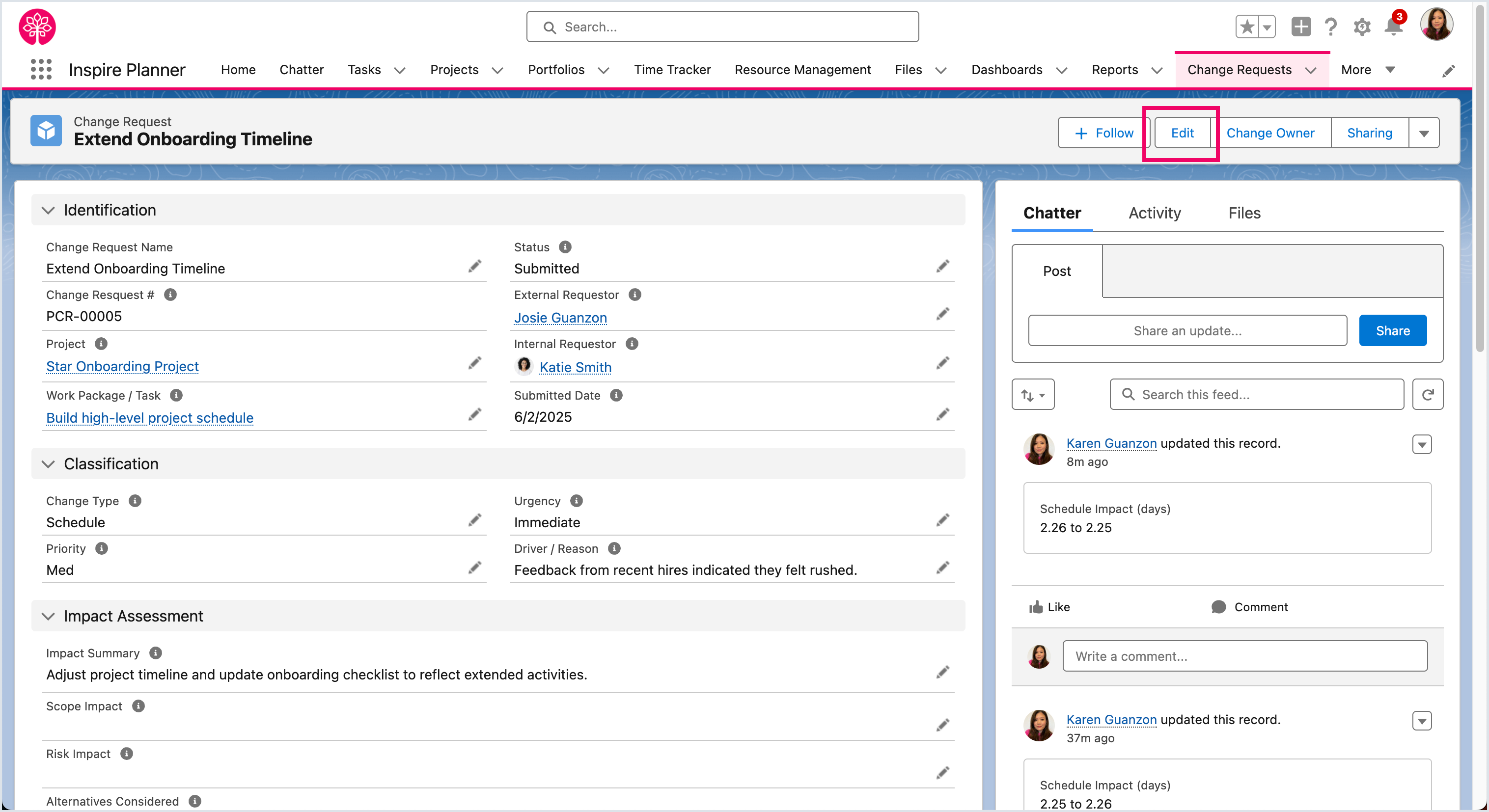Image resolution: width=1489 pixels, height=812 pixels.
Task: Collapse the Impact Assessment section
Action: [x=49, y=617]
